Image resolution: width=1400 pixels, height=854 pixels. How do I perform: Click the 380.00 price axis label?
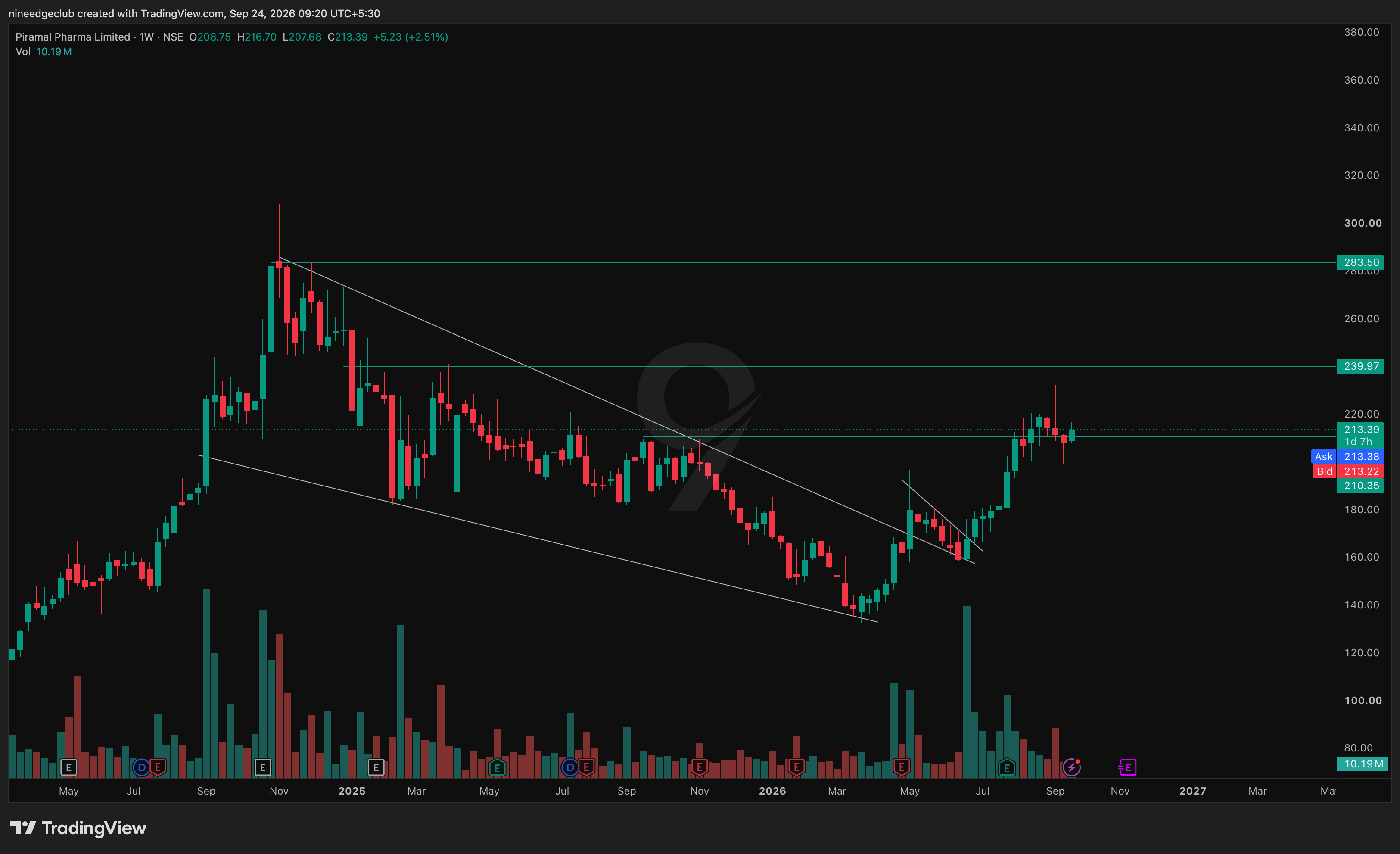pos(1361,32)
